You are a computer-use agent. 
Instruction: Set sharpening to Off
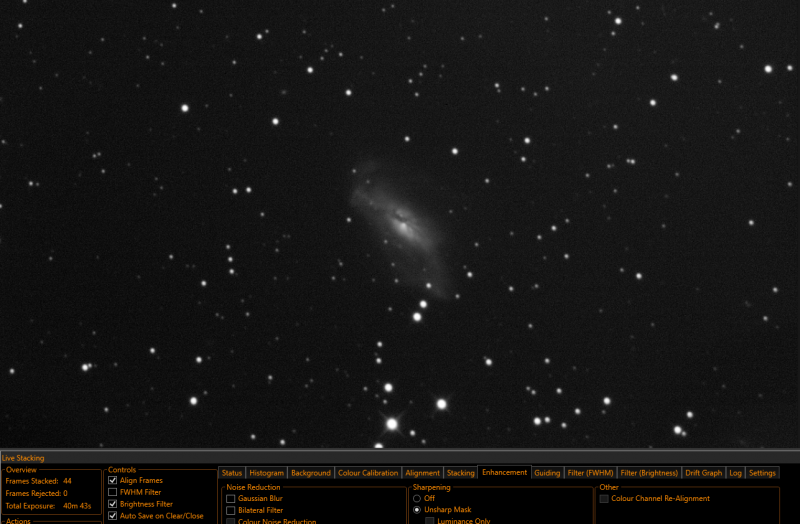click(x=417, y=498)
